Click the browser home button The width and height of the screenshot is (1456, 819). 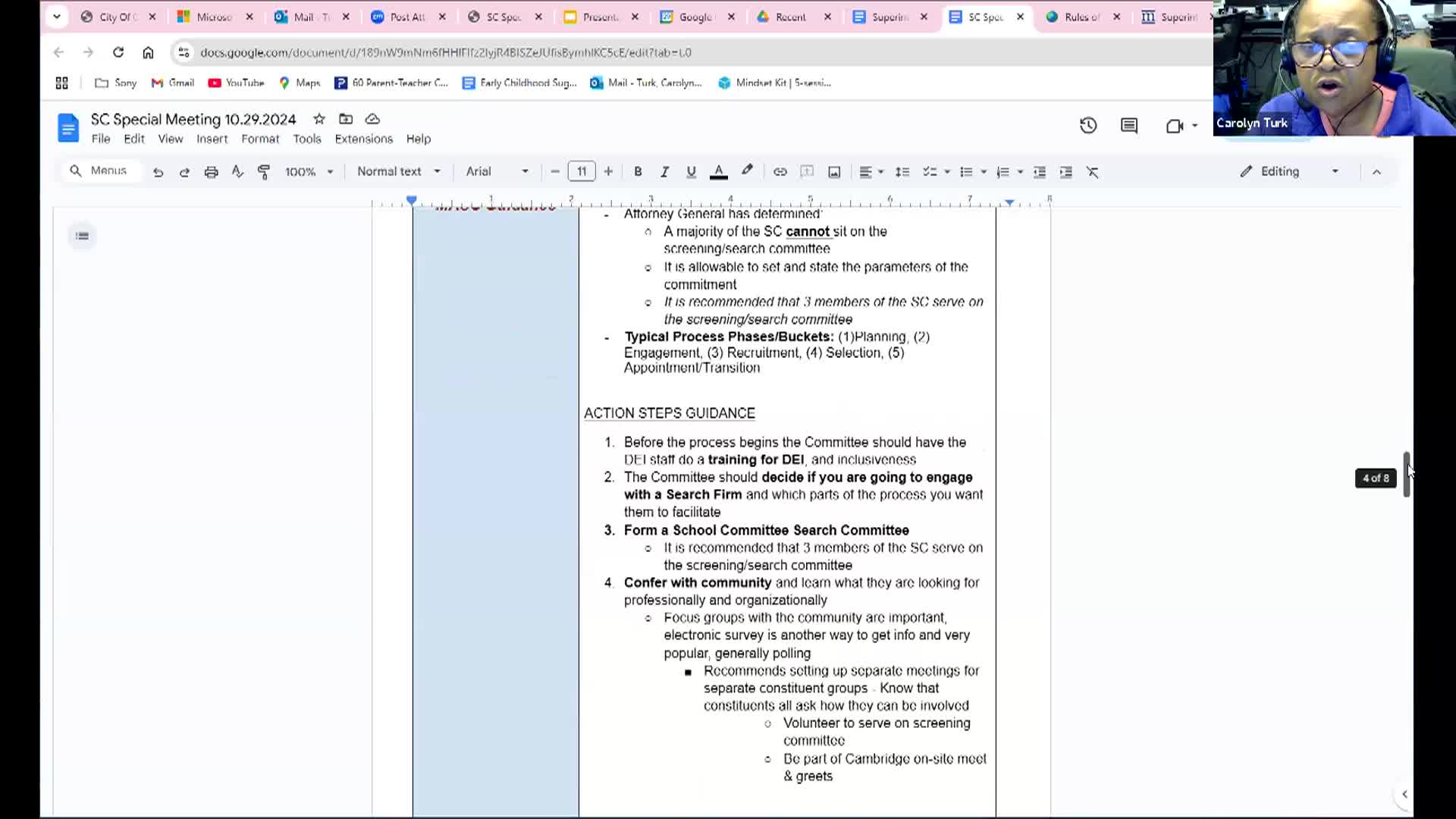tap(148, 52)
